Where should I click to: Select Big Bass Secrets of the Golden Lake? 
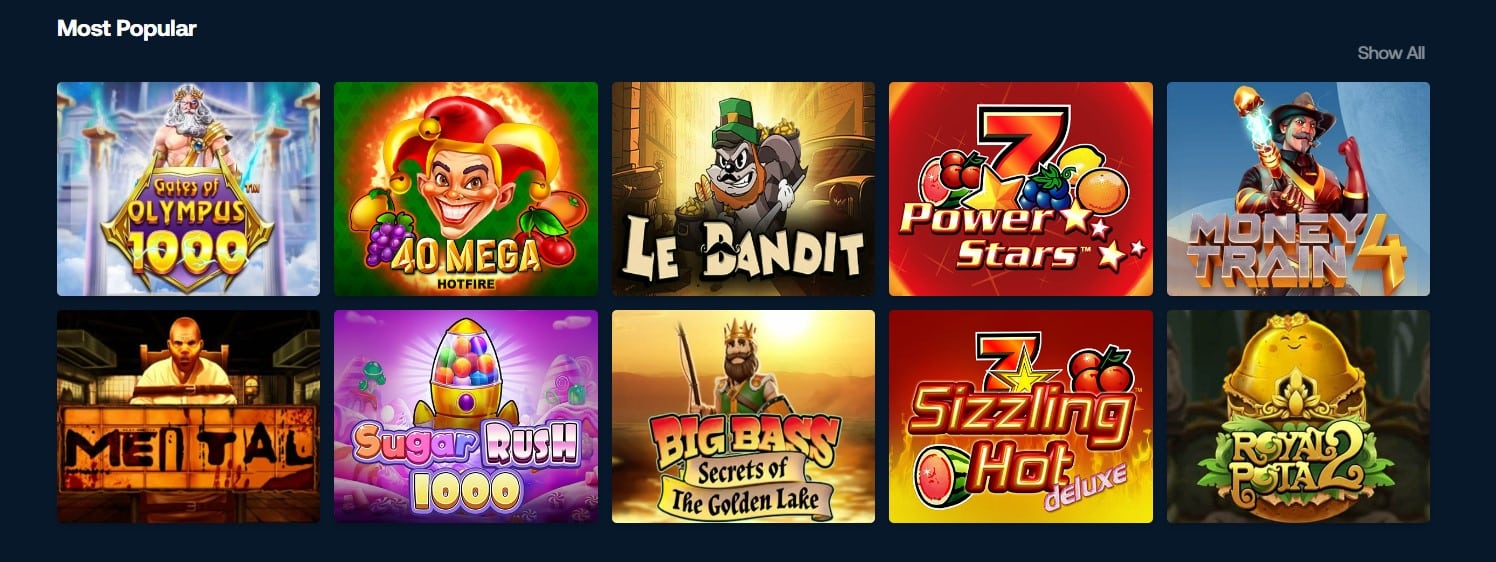click(x=743, y=416)
